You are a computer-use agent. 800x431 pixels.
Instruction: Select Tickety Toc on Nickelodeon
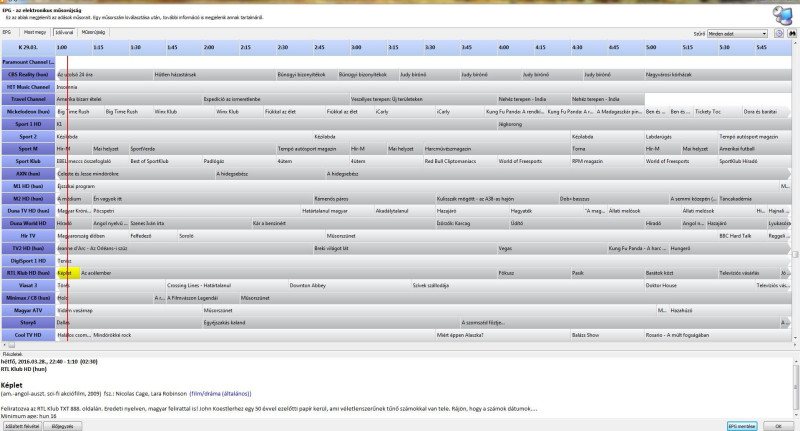(x=717, y=112)
